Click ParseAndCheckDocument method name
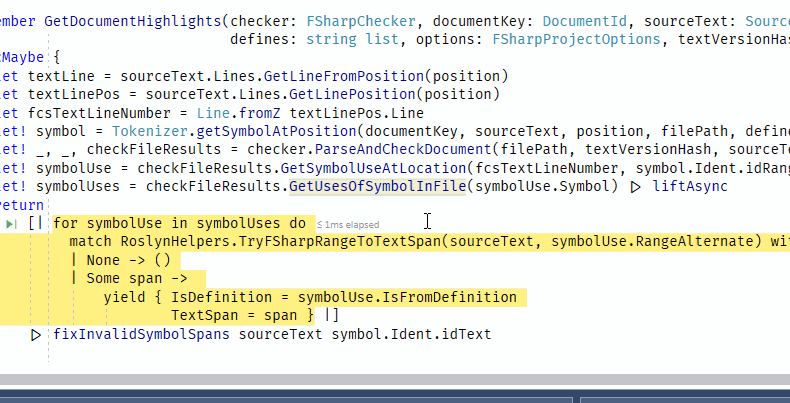Viewport: 790px width, 403px height. pyautogui.click(x=403, y=150)
